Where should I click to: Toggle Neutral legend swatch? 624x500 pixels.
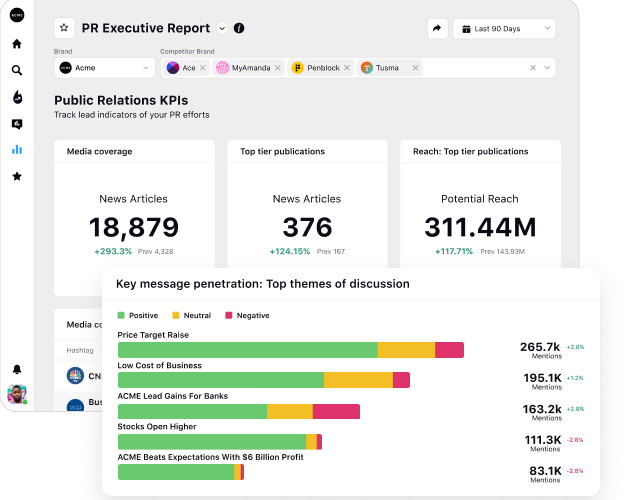point(176,315)
